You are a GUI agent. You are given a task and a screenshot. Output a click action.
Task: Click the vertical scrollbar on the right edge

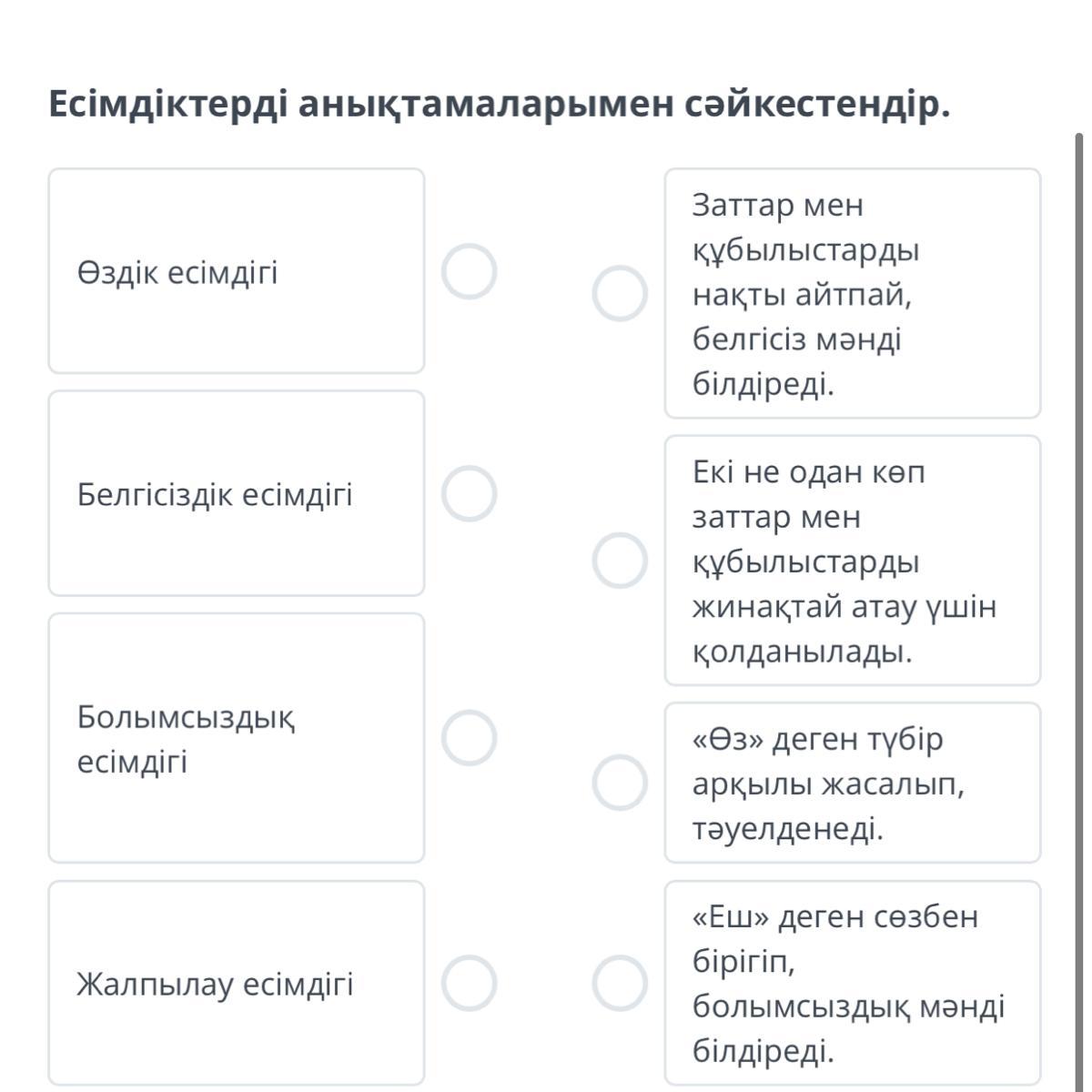click(x=1079, y=546)
